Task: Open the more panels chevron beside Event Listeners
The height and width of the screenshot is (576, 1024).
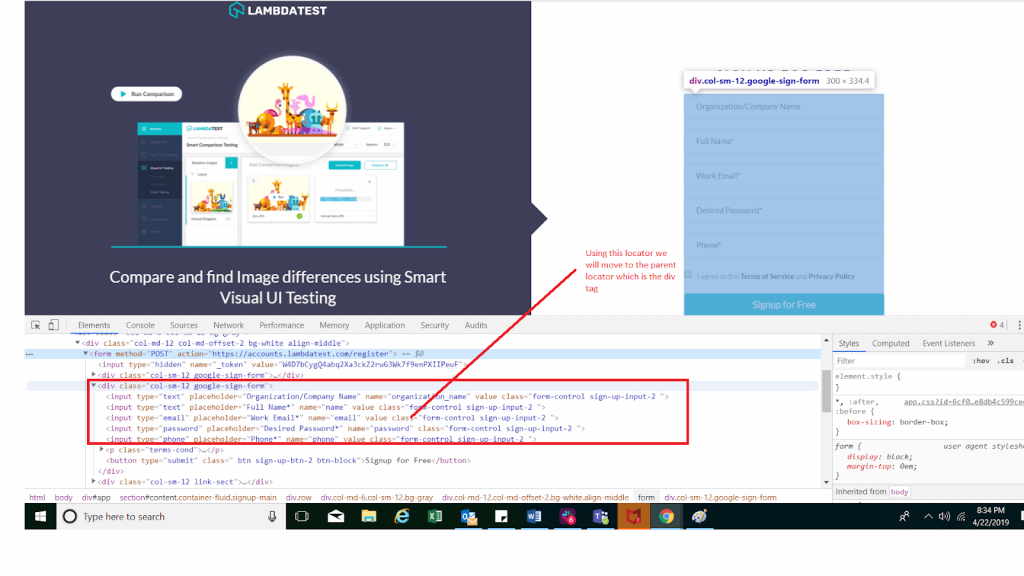Action: pos(990,343)
